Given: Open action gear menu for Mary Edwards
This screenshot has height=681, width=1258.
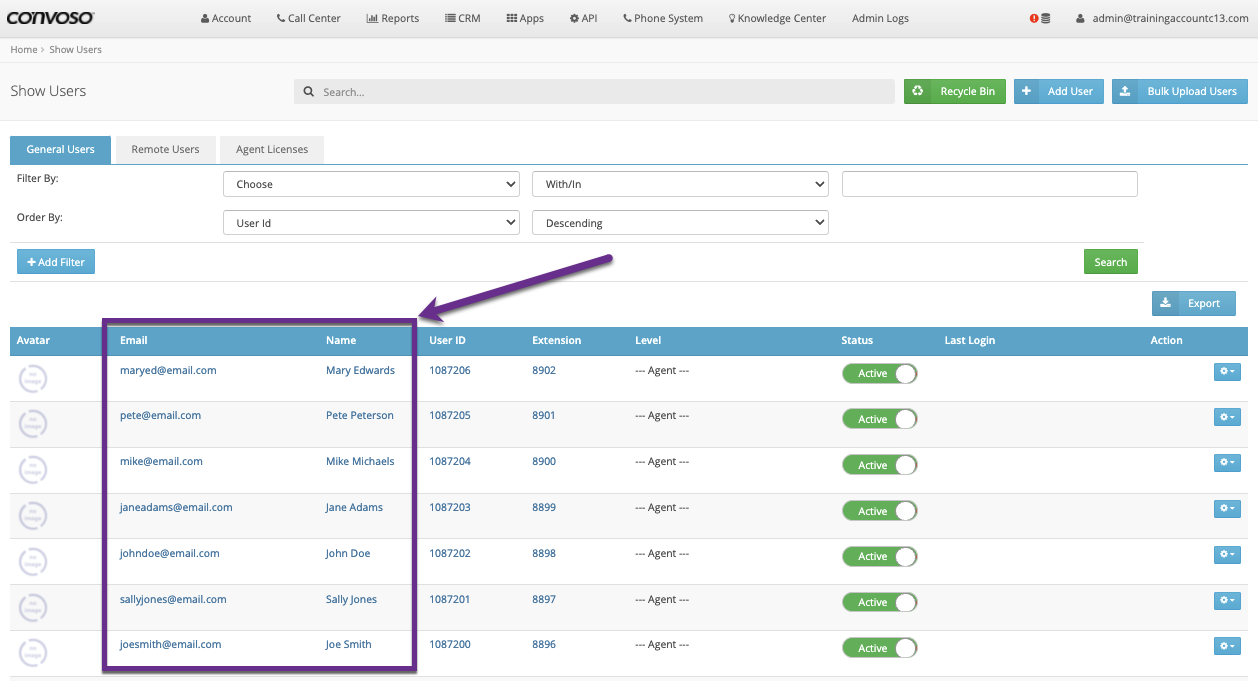Looking at the screenshot, I should (x=1227, y=371).
